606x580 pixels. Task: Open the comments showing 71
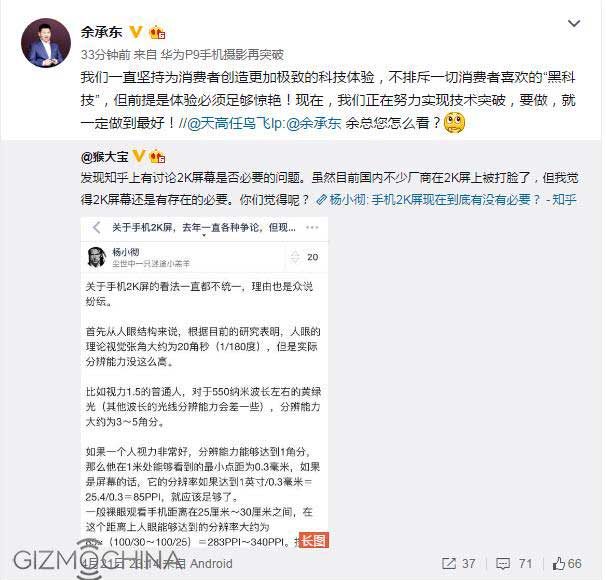pyautogui.click(x=514, y=564)
